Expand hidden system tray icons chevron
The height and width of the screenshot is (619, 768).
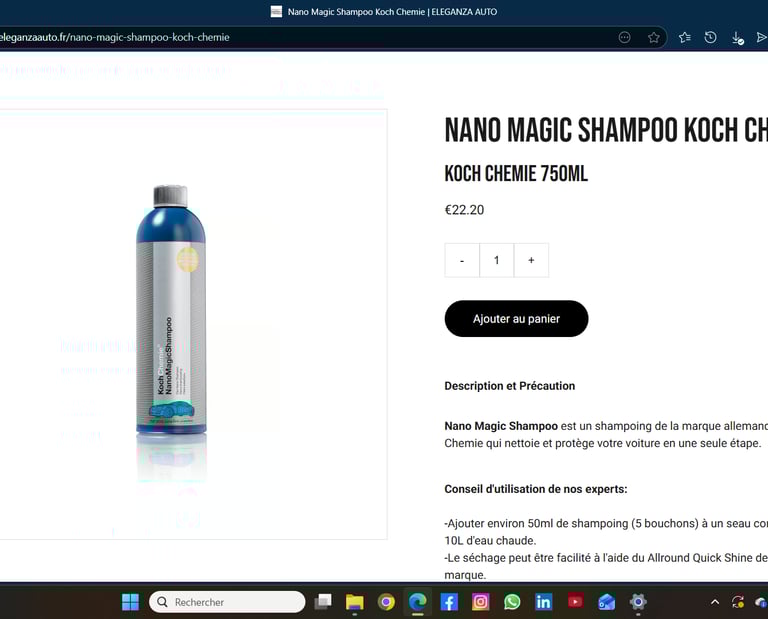pos(715,602)
